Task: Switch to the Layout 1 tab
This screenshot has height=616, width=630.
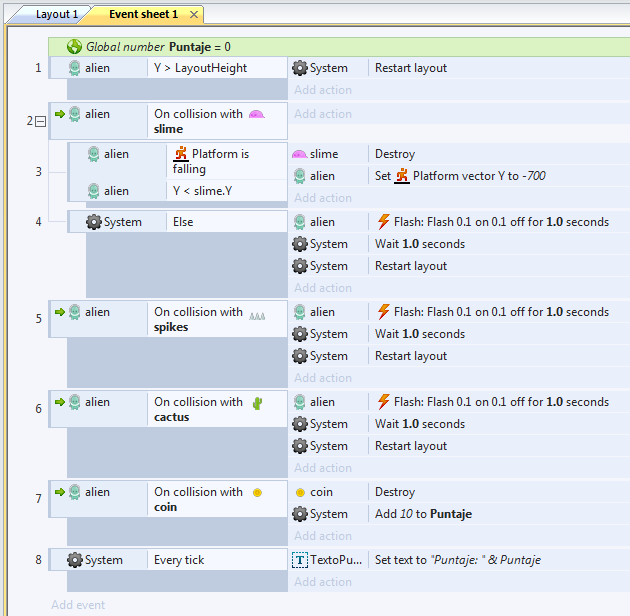Action: point(56,14)
